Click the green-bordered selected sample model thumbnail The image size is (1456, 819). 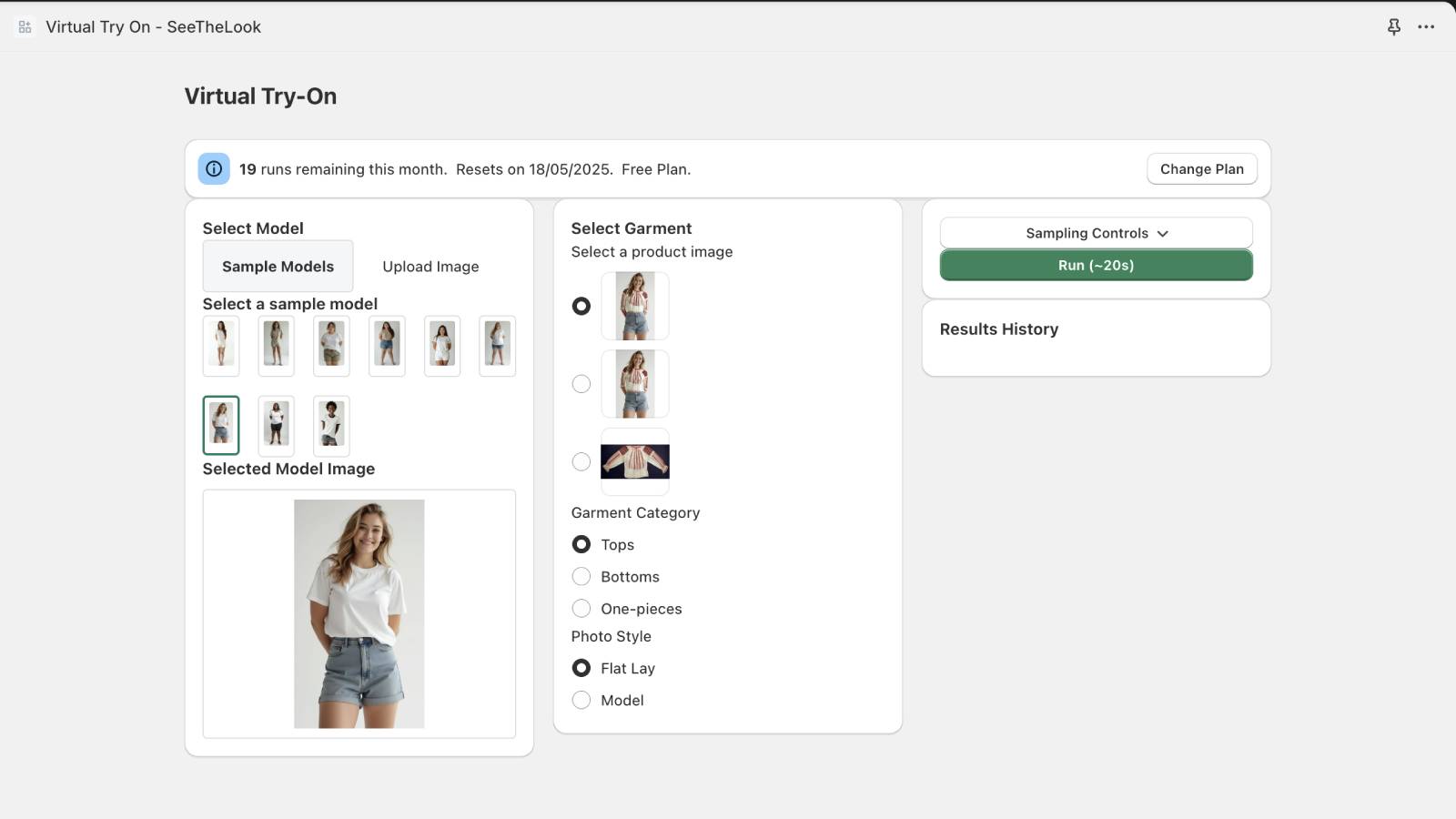click(221, 425)
